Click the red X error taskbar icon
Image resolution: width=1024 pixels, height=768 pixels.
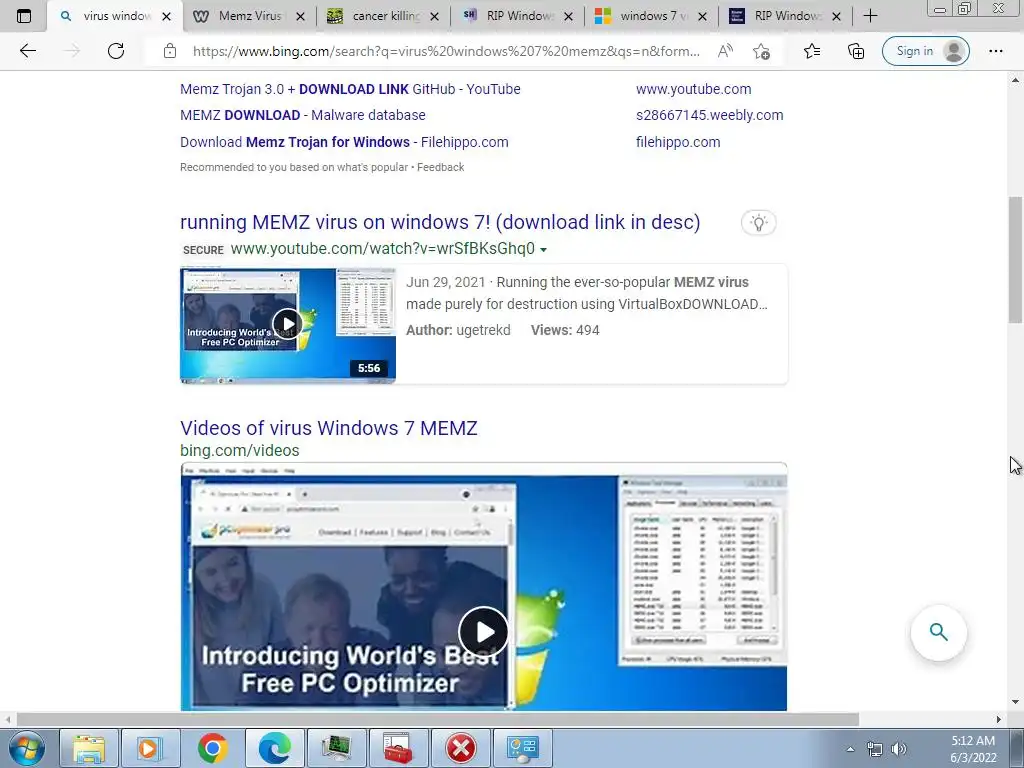[x=460, y=748]
